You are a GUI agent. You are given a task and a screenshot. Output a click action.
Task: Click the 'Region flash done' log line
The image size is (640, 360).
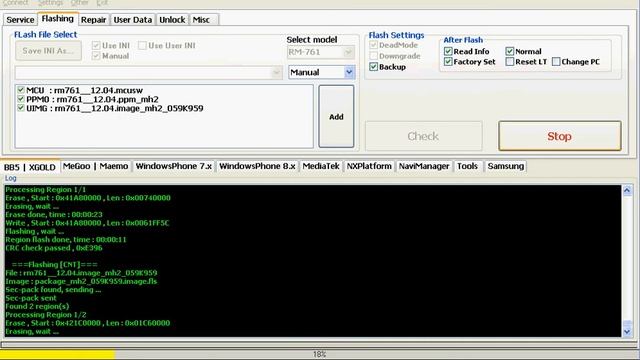click(x=66, y=240)
